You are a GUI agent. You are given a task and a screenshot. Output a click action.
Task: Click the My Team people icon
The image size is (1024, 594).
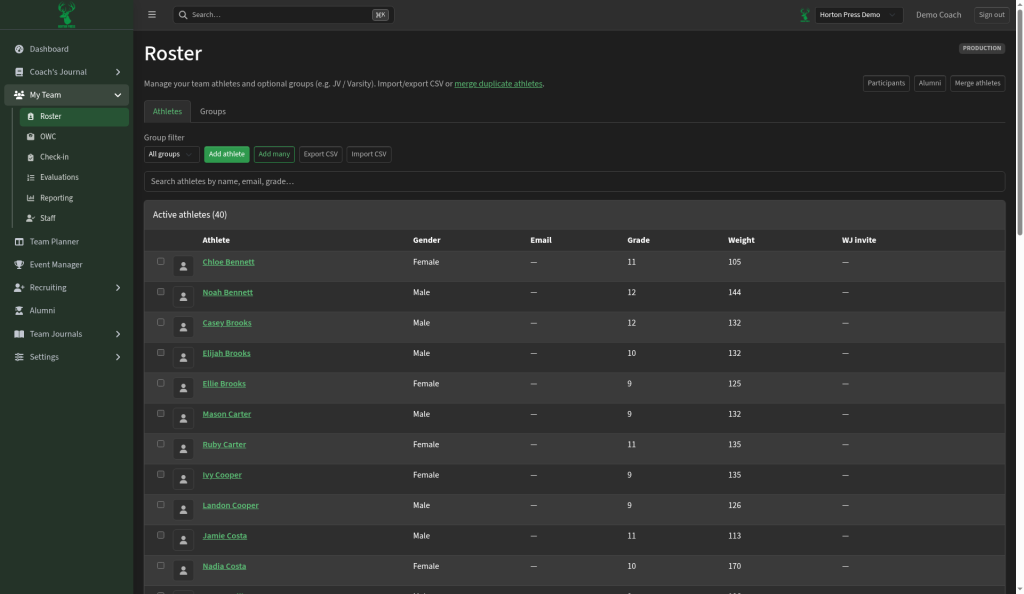(19, 95)
